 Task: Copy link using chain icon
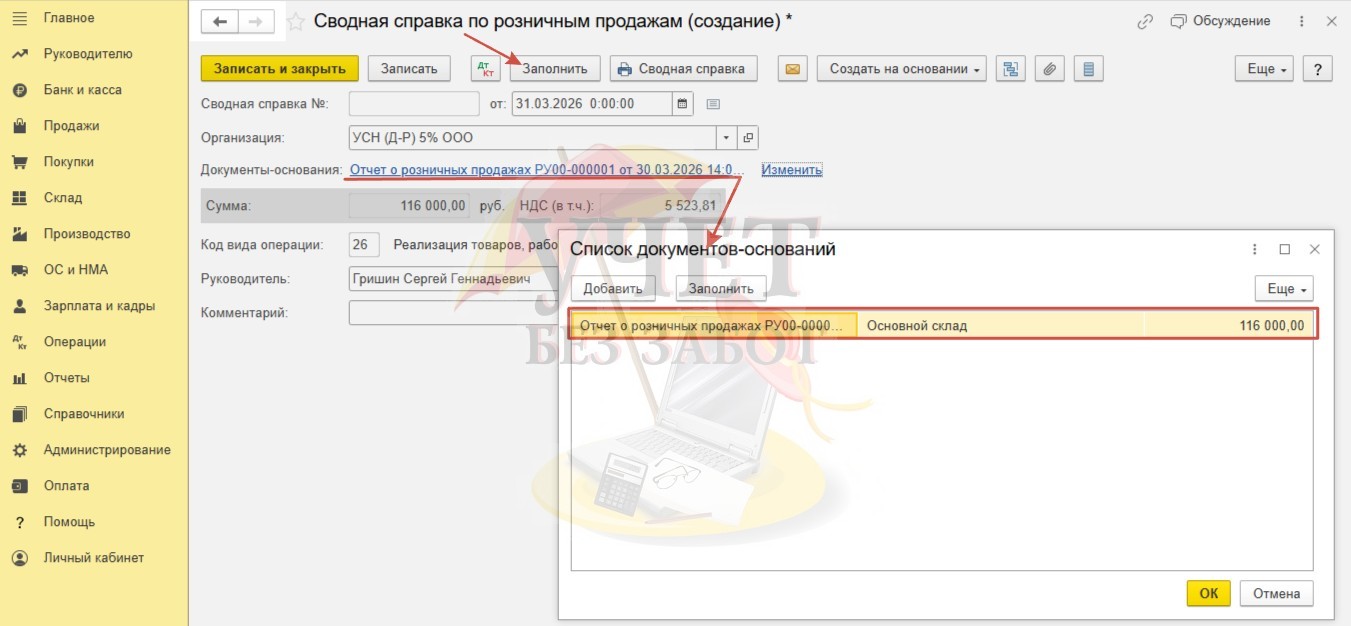(x=1145, y=21)
